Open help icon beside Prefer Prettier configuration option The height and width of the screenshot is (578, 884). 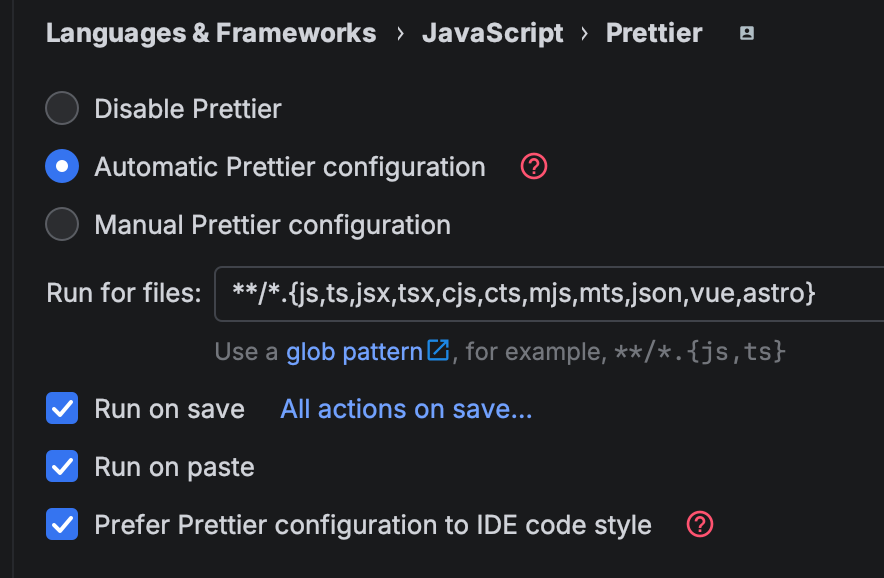(700, 524)
